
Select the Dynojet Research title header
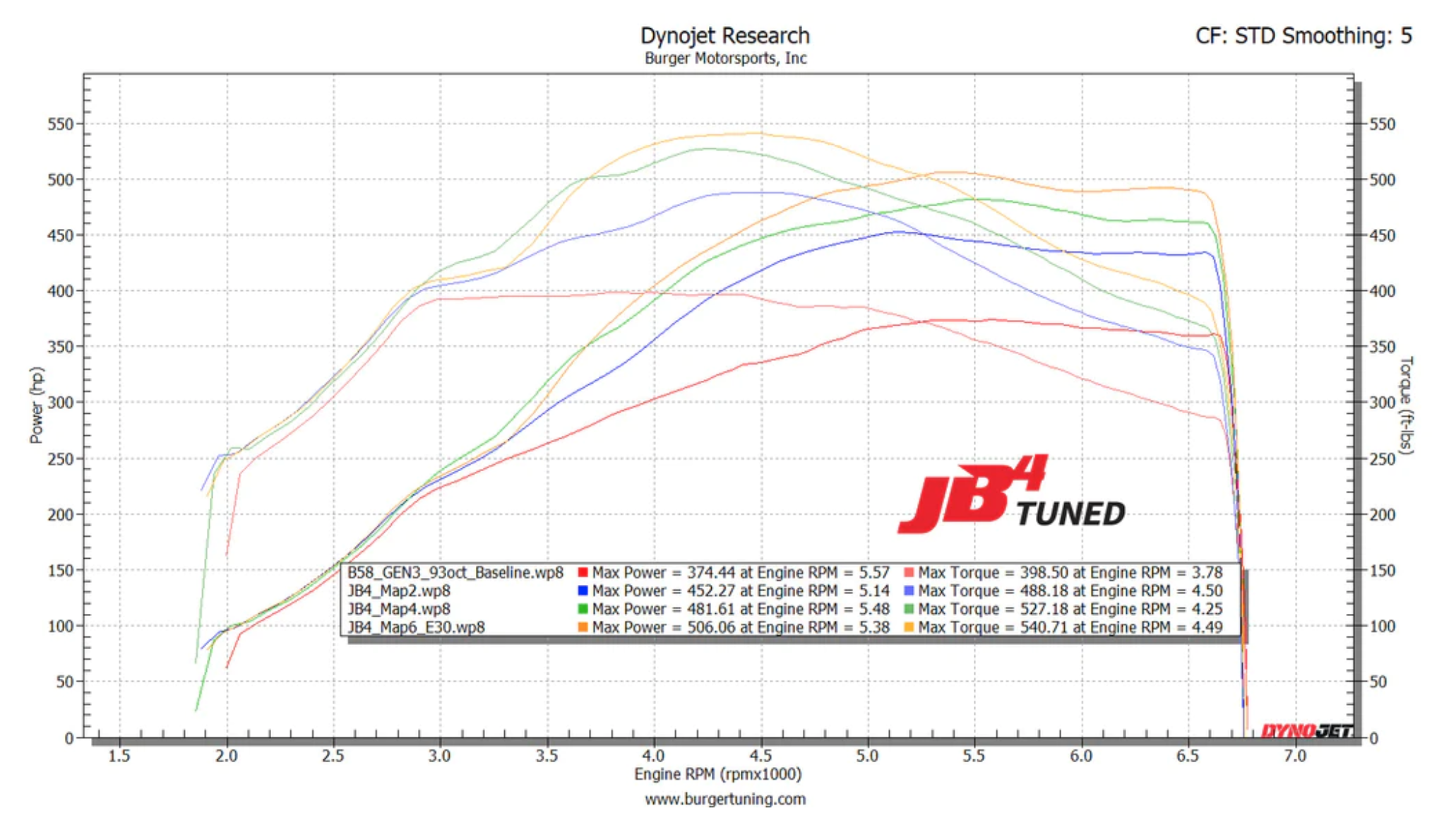click(x=725, y=33)
